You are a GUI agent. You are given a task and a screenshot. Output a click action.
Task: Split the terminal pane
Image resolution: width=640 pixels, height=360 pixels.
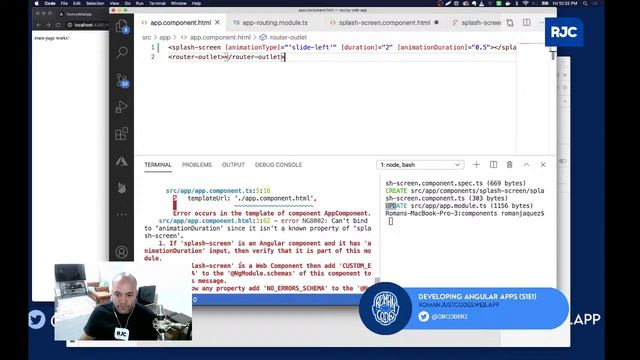pos(493,164)
